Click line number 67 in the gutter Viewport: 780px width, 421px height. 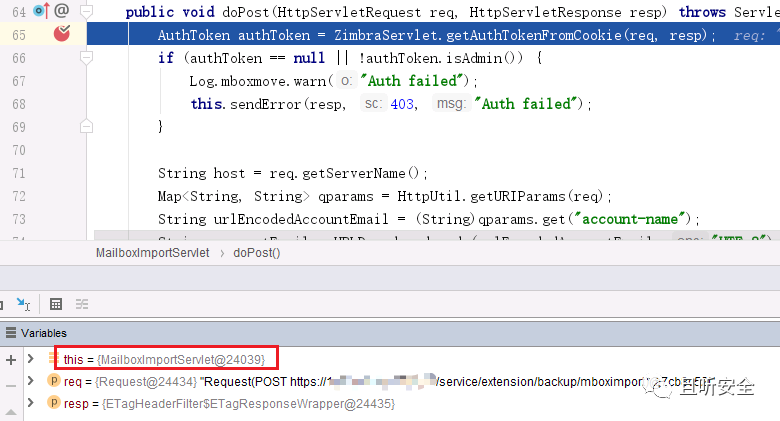[19, 81]
